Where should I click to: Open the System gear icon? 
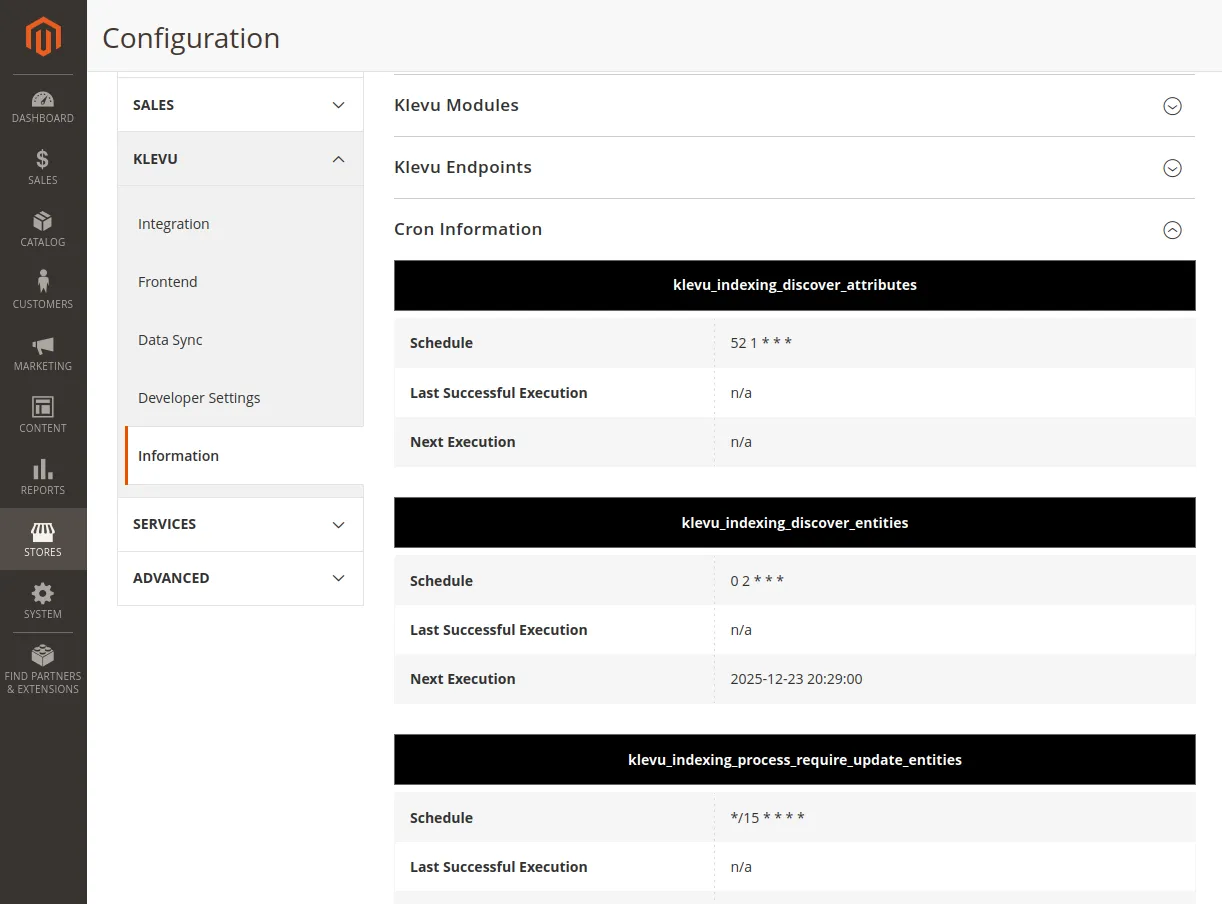tap(43, 593)
